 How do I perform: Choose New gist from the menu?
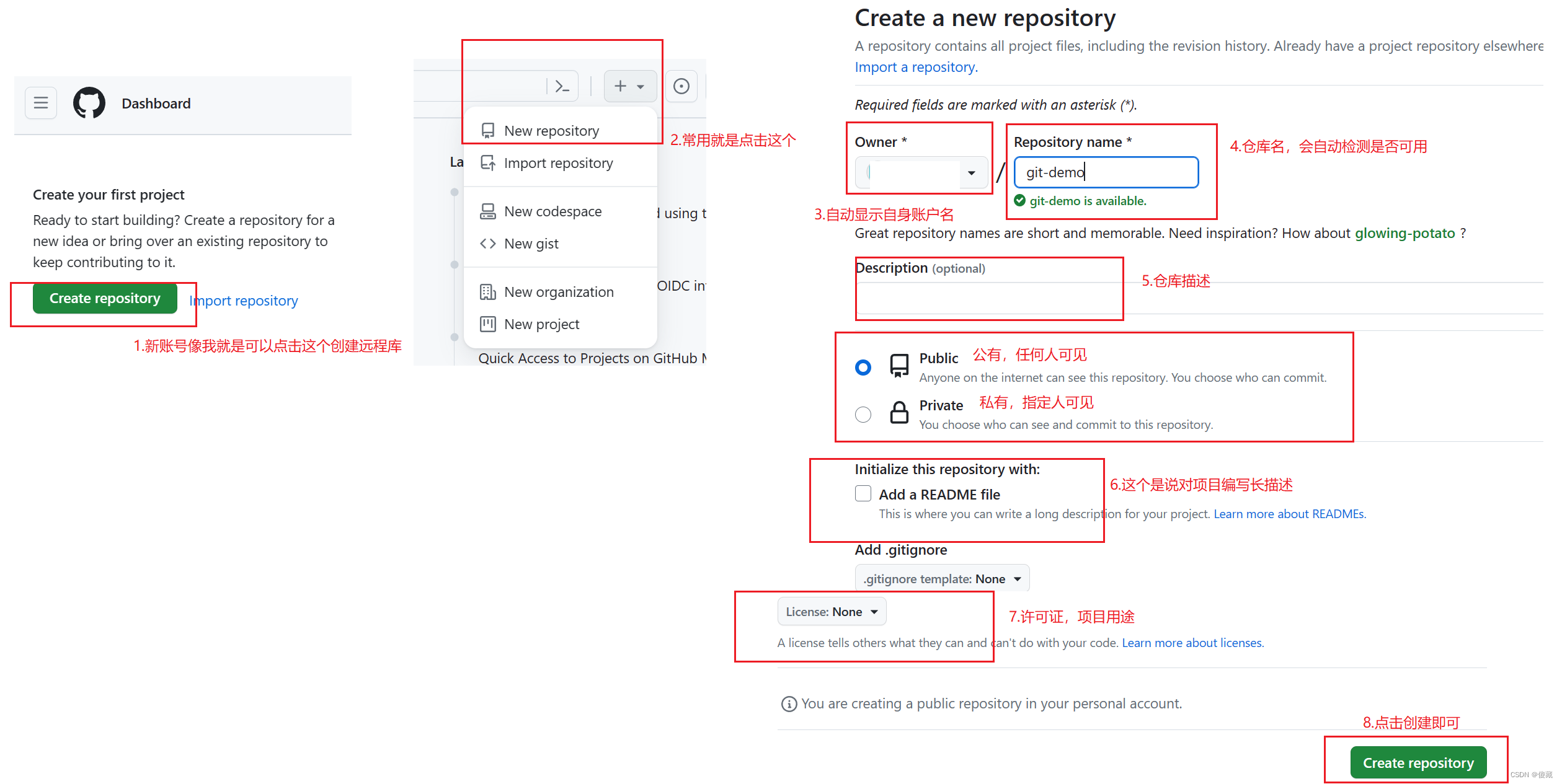tap(561, 244)
